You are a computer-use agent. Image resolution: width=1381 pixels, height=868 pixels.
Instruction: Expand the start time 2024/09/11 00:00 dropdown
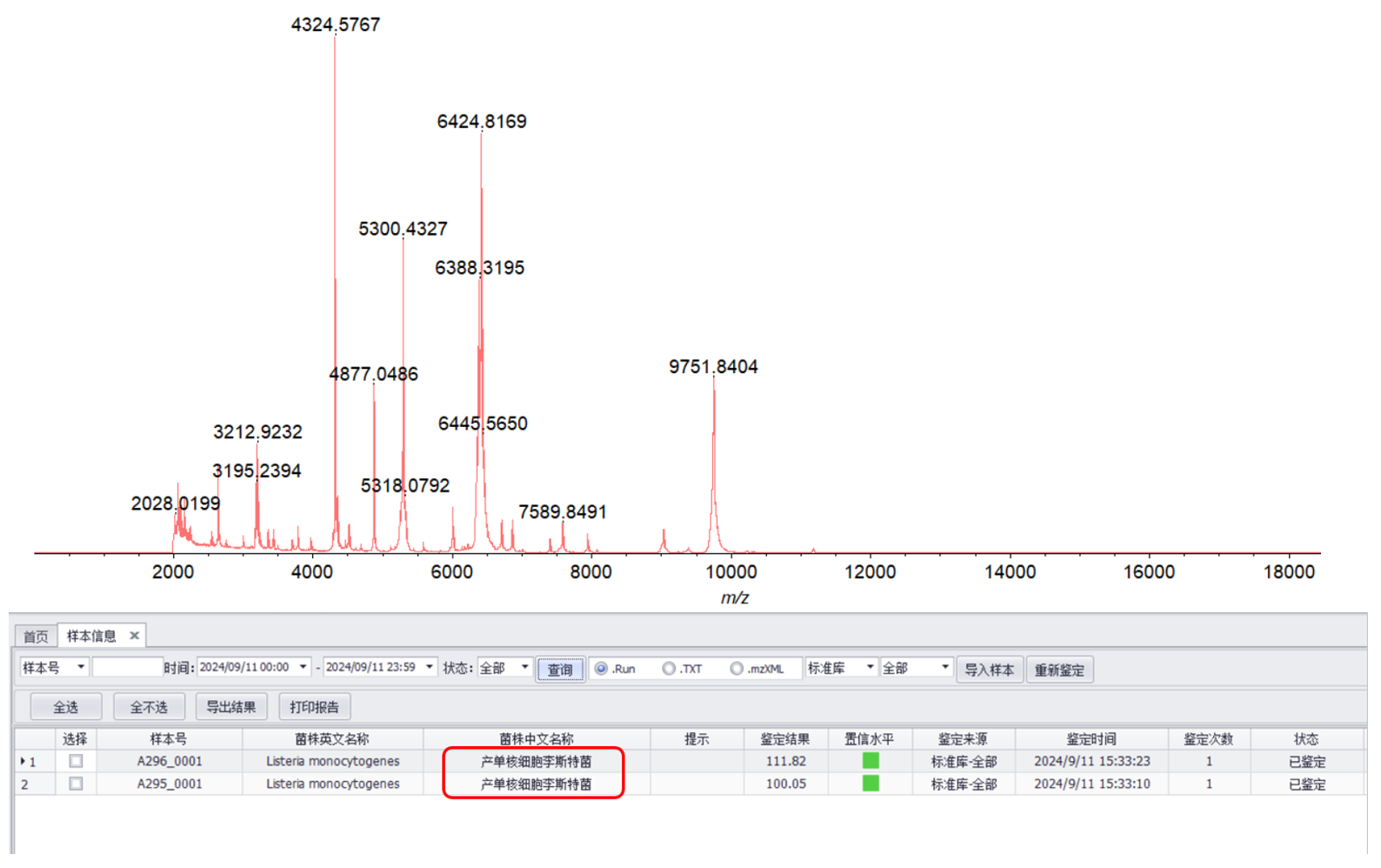[303, 667]
